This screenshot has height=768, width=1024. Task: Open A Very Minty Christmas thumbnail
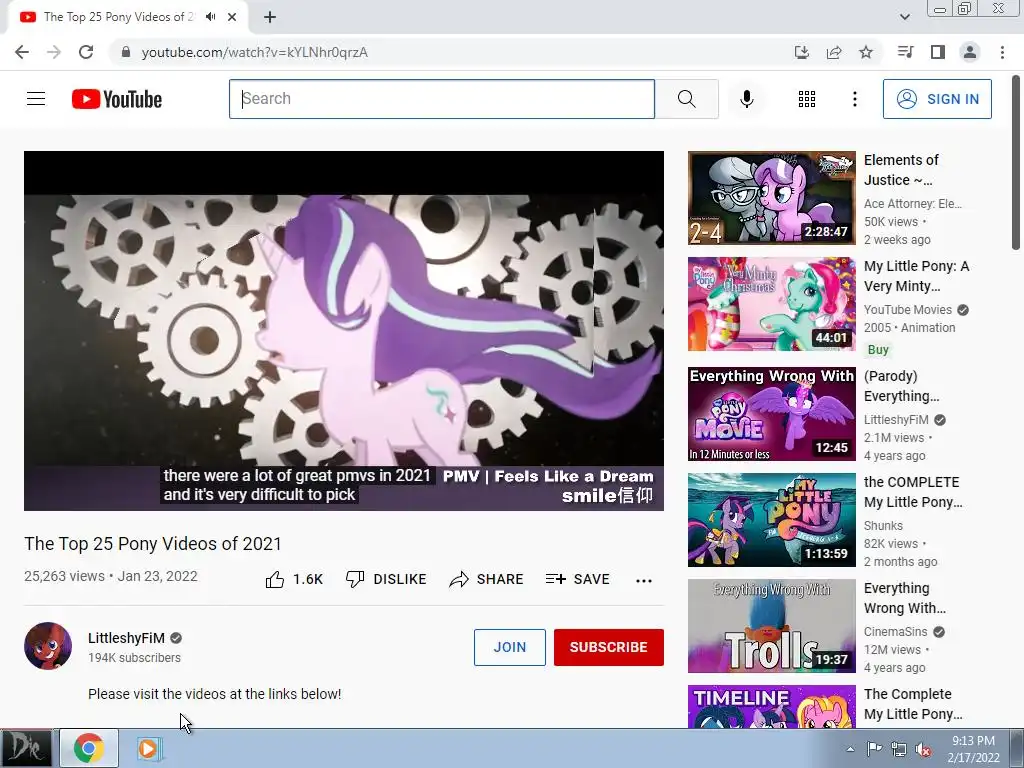(771, 304)
